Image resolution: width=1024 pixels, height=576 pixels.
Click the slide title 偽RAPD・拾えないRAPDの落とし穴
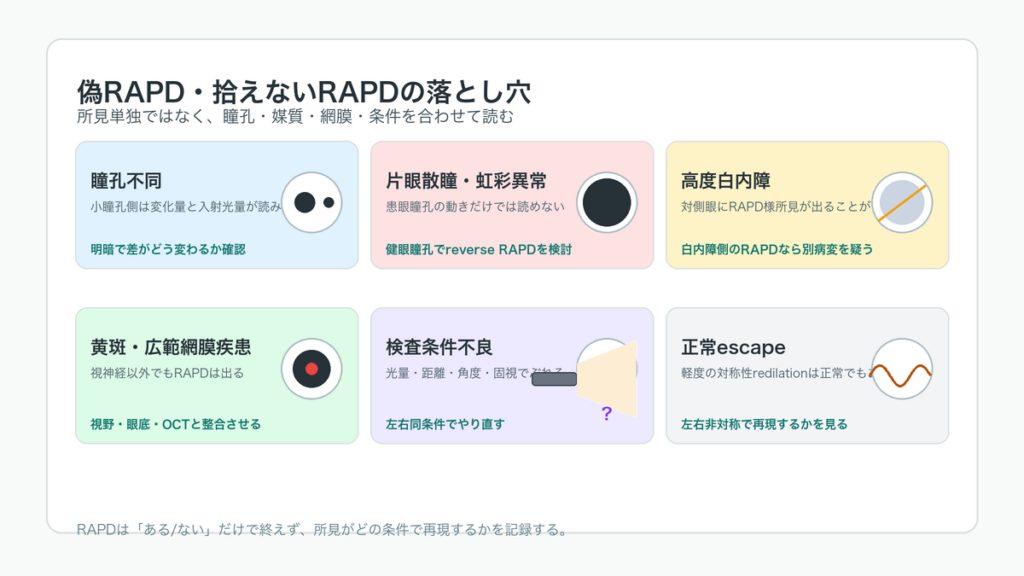[x=304, y=92]
